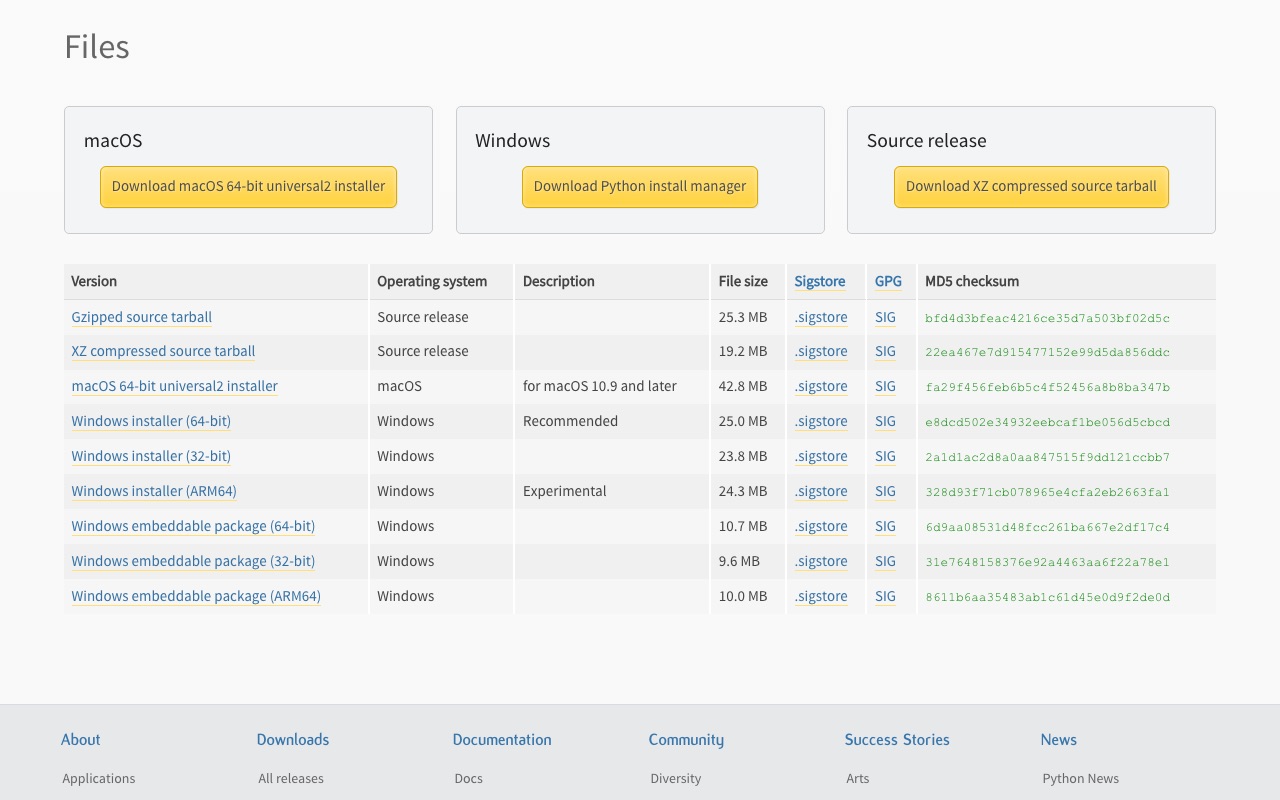1280x800 pixels.
Task: Open the Gzipped source tarball link
Action: click(142, 317)
